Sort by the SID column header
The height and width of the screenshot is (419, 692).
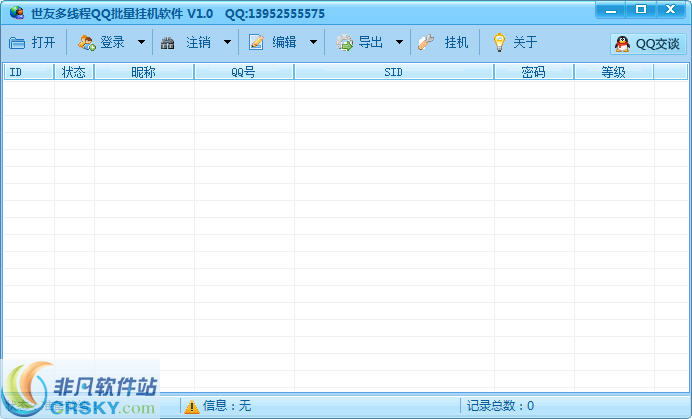point(394,72)
